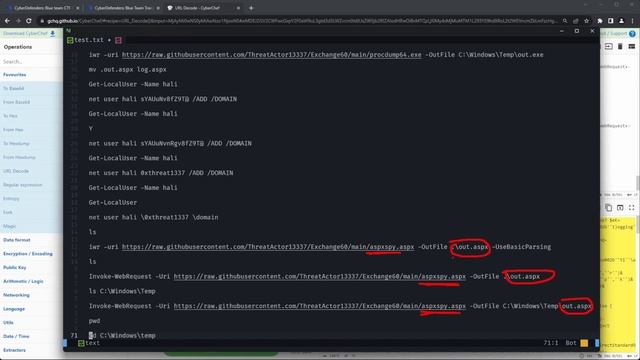Open the browser extensions puzzle icon
The width and height of the screenshot is (640, 360).
pos(600,21)
